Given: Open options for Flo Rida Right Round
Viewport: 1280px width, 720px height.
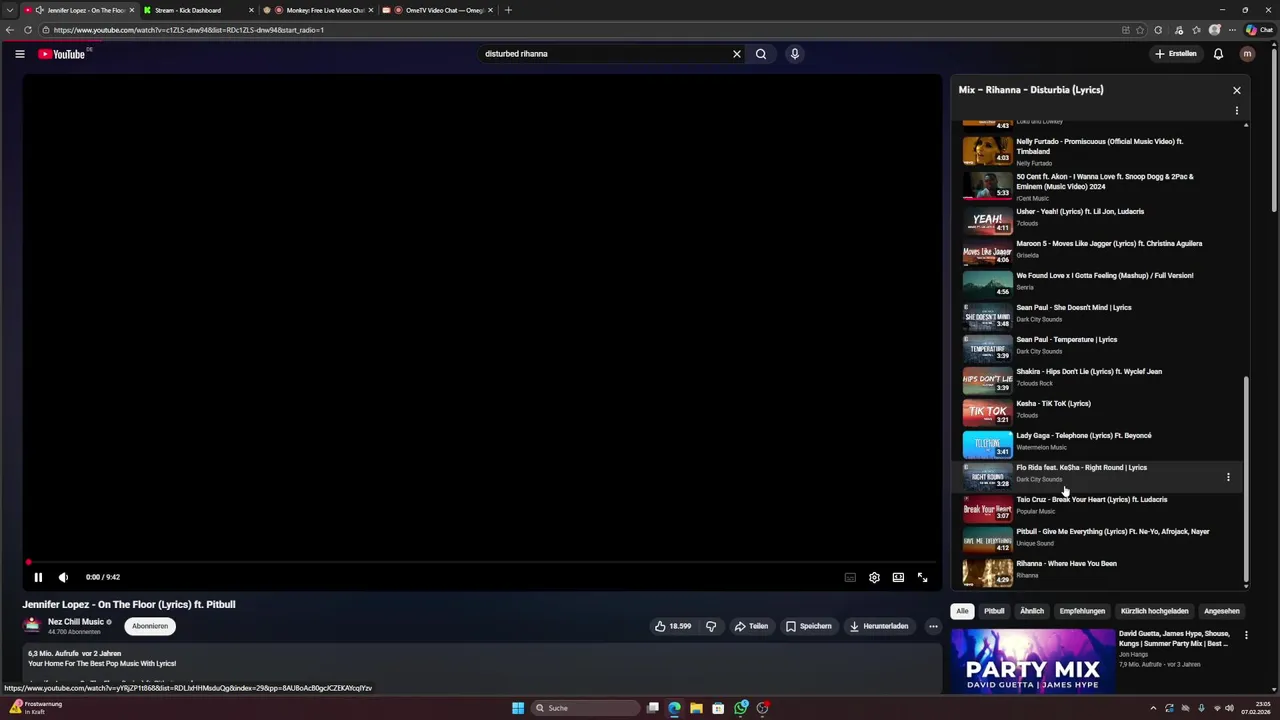Looking at the screenshot, I should 1228,477.
